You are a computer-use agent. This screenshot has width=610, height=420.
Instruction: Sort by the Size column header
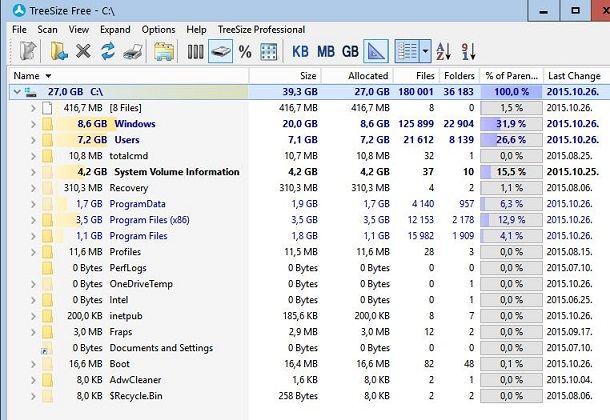(285, 75)
